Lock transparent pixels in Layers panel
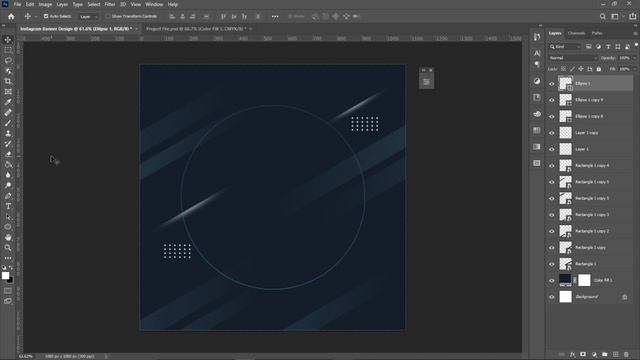Viewport: 640px width, 360px height. coord(563,69)
